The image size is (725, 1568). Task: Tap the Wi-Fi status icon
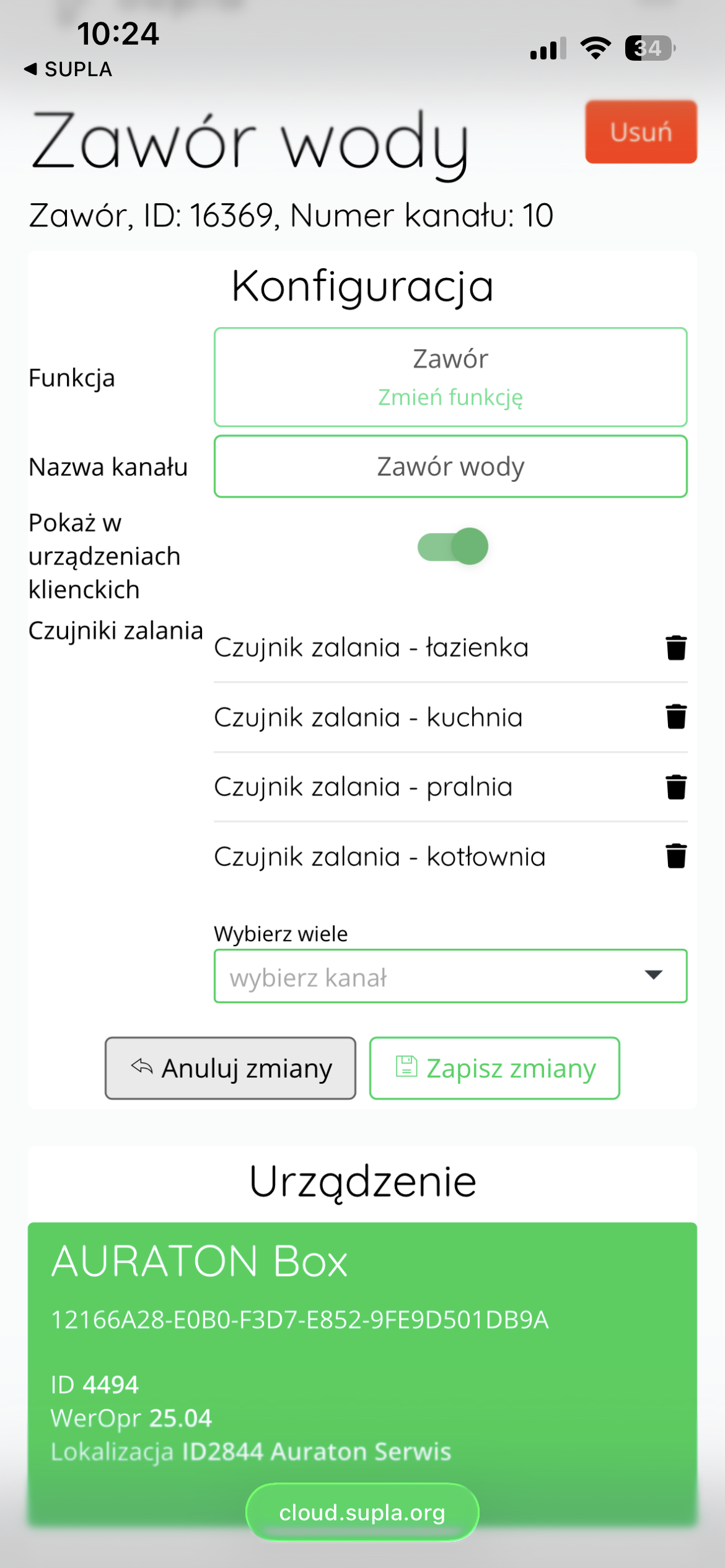(595, 48)
